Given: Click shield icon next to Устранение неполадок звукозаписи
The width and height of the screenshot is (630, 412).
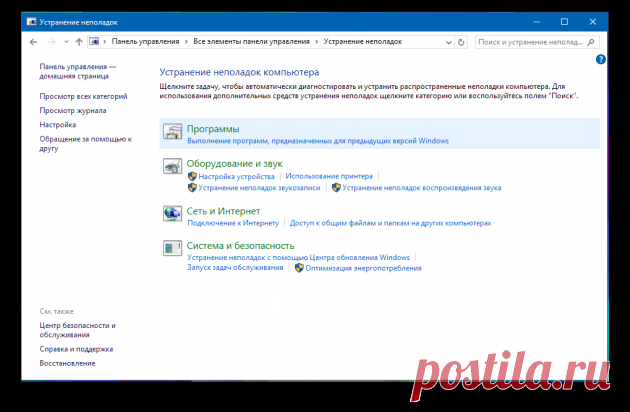Looking at the screenshot, I should (192, 187).
